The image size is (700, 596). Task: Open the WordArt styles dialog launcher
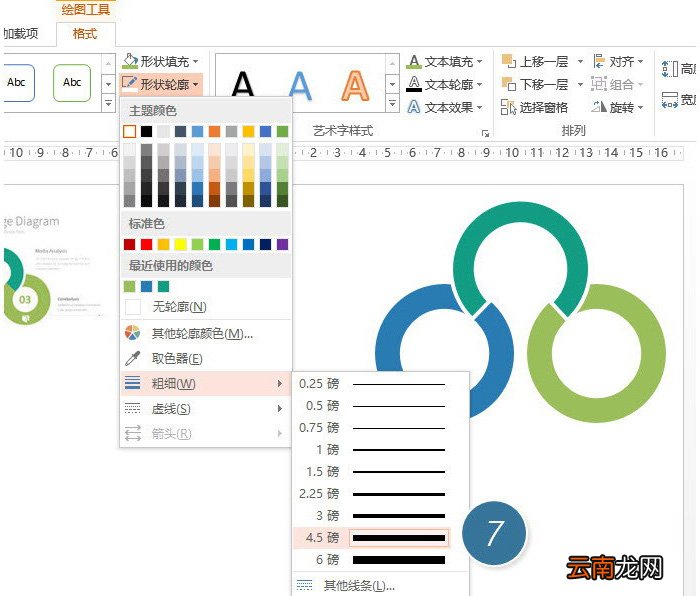point(485,133)
